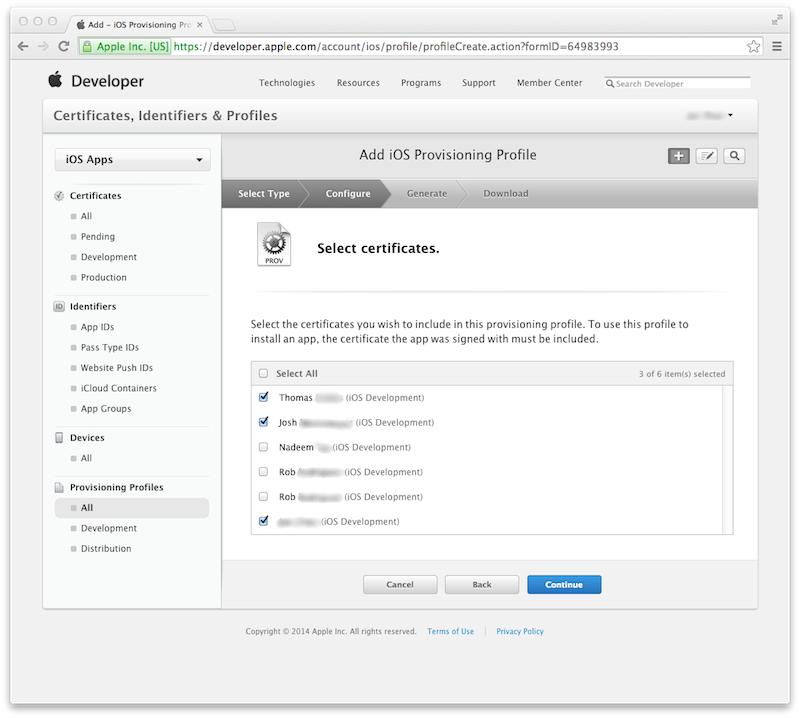
Task: Check Nadeem's iOS Development certificate
Action: pos(265,447)
